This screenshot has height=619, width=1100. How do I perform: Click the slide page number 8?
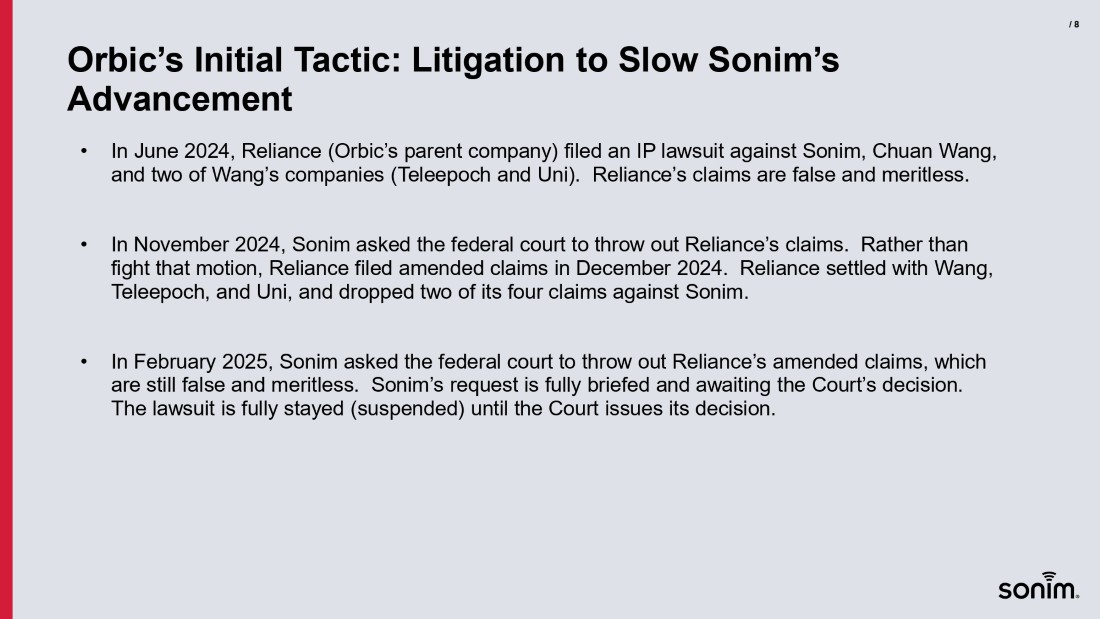point(1075,24)
